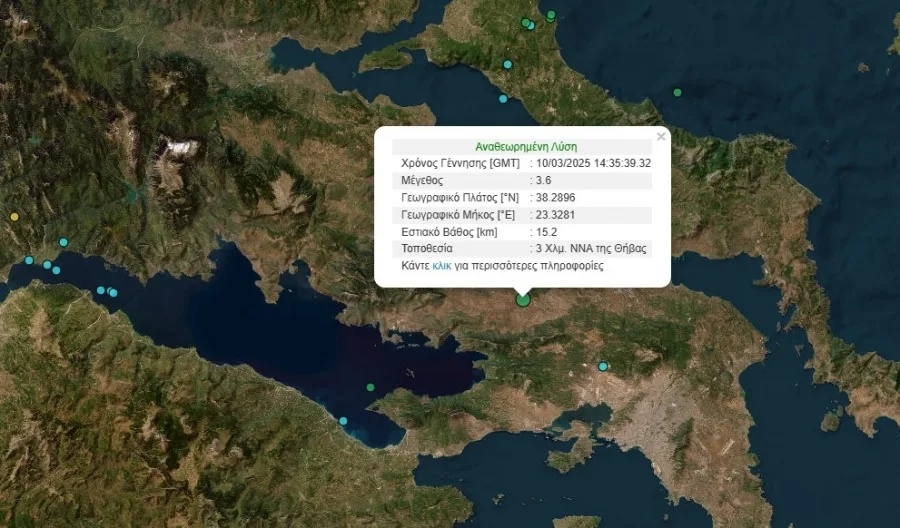The height and width of the screenshot is (528, 900).
Task: Select the yellow earthquake marker at left edge
Action: (14, 217)
